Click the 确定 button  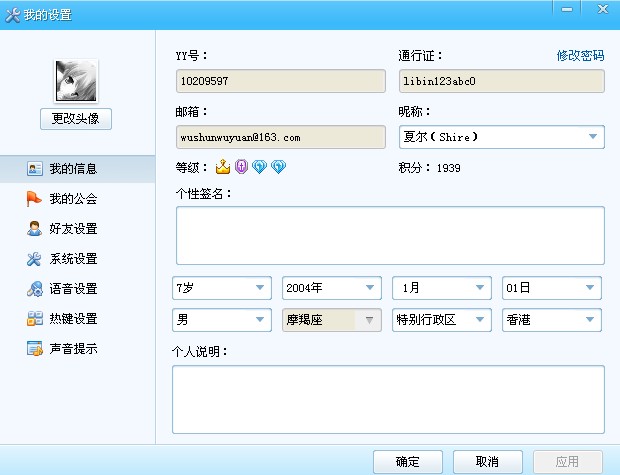pyautogui.click(x=408, y=462)
